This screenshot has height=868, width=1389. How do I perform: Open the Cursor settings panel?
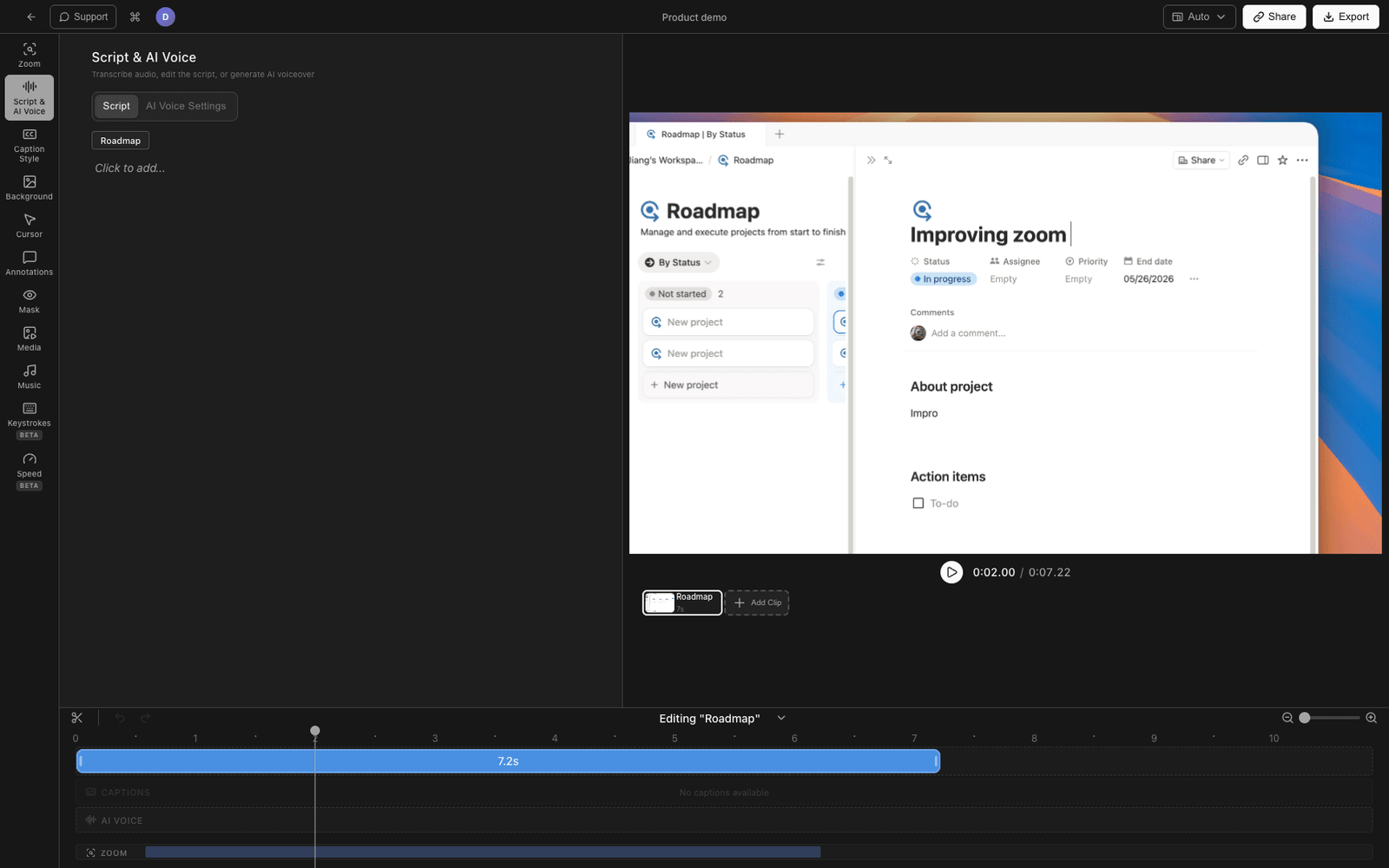click(30, 226)
